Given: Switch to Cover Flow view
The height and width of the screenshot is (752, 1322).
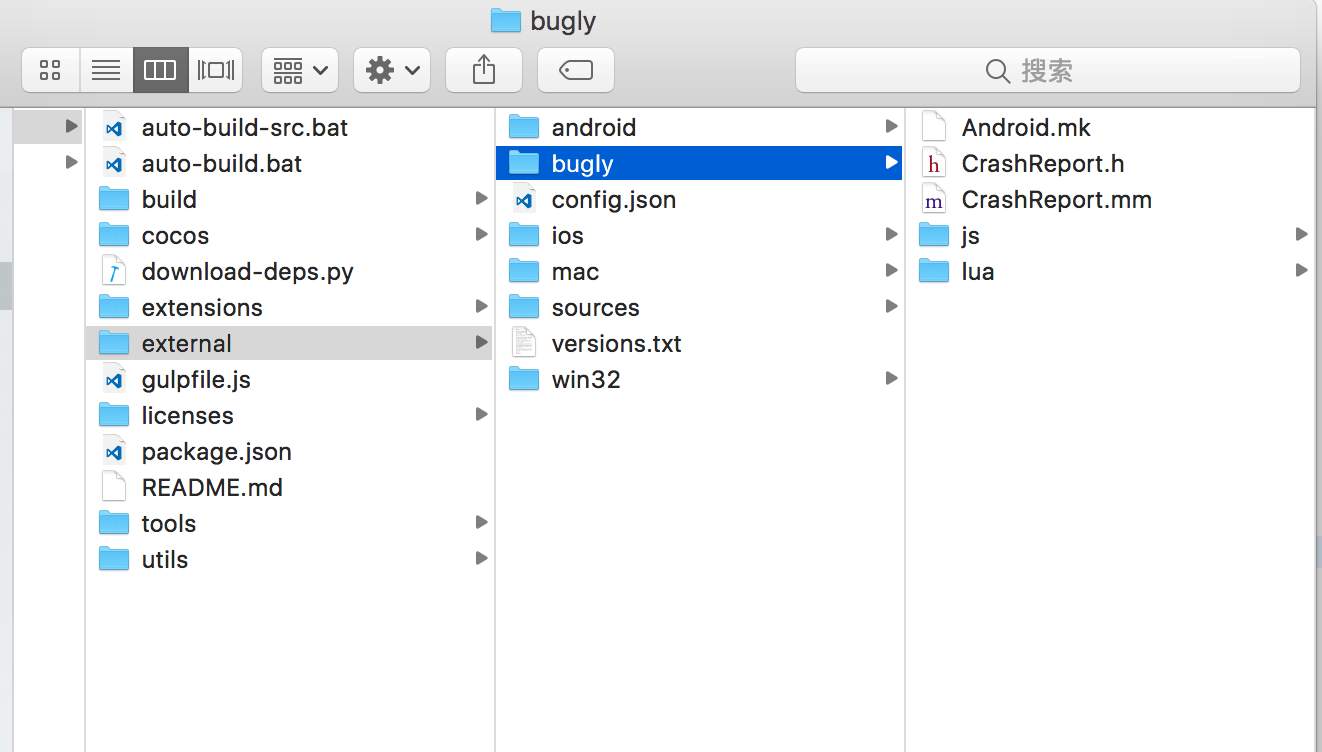Looking at the screenshot, I should click(216, 70).
